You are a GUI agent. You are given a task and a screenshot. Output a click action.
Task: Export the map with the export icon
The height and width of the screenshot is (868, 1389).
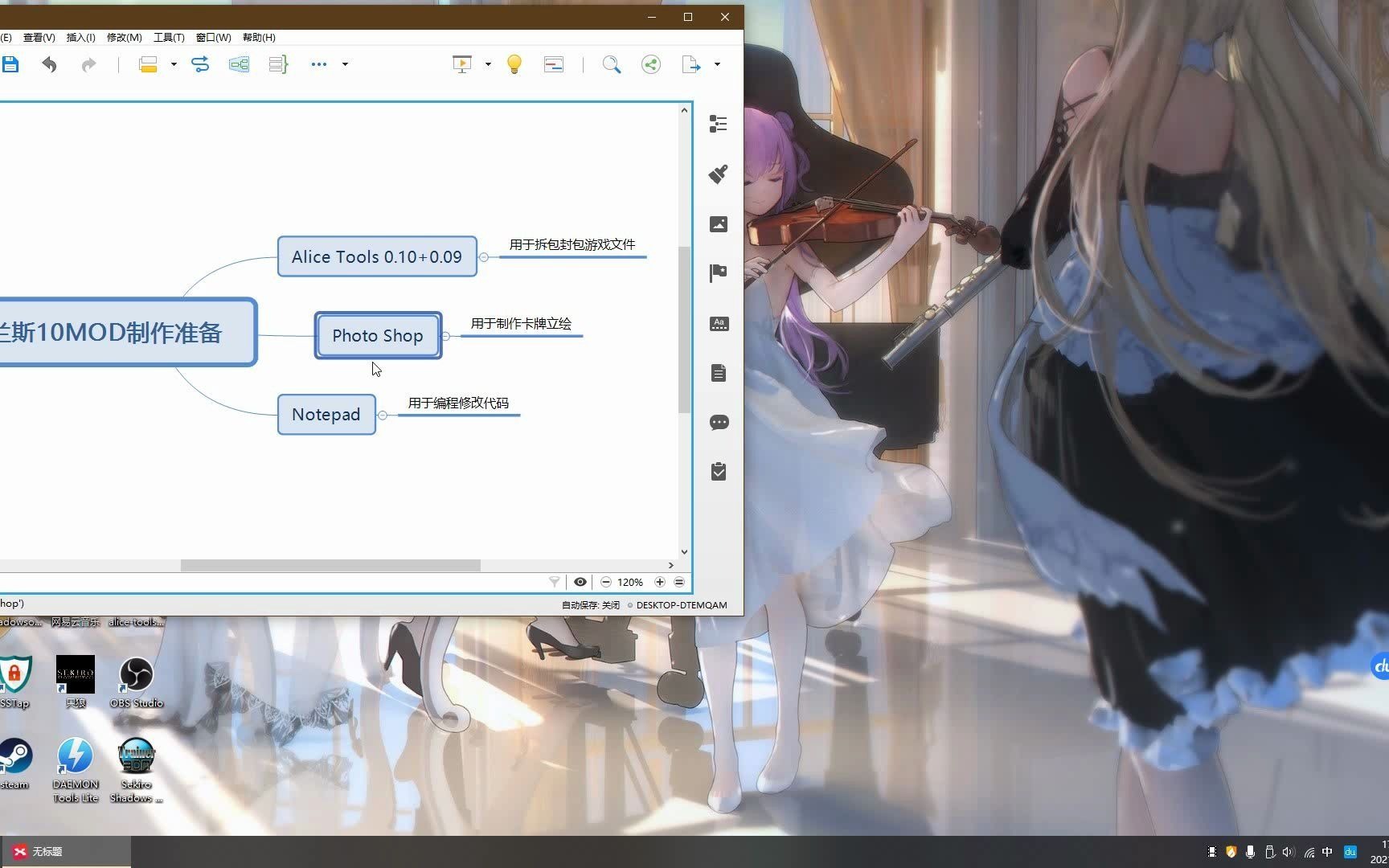(691, 64)
